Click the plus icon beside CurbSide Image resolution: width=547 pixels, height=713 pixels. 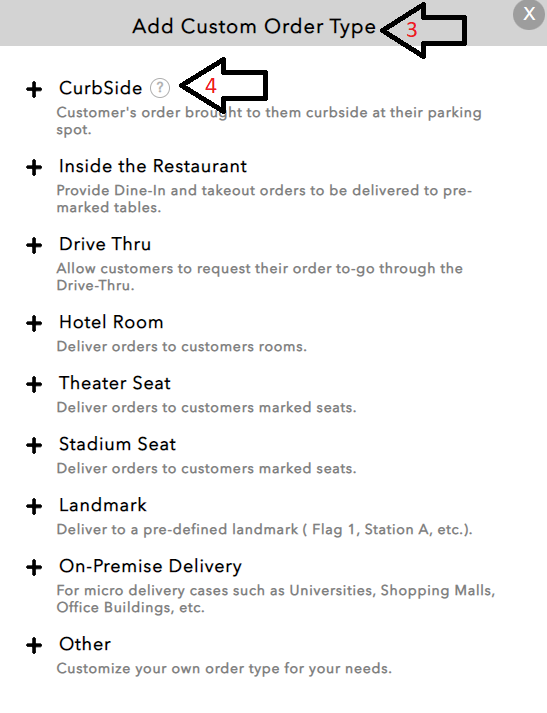coord(34,89)
